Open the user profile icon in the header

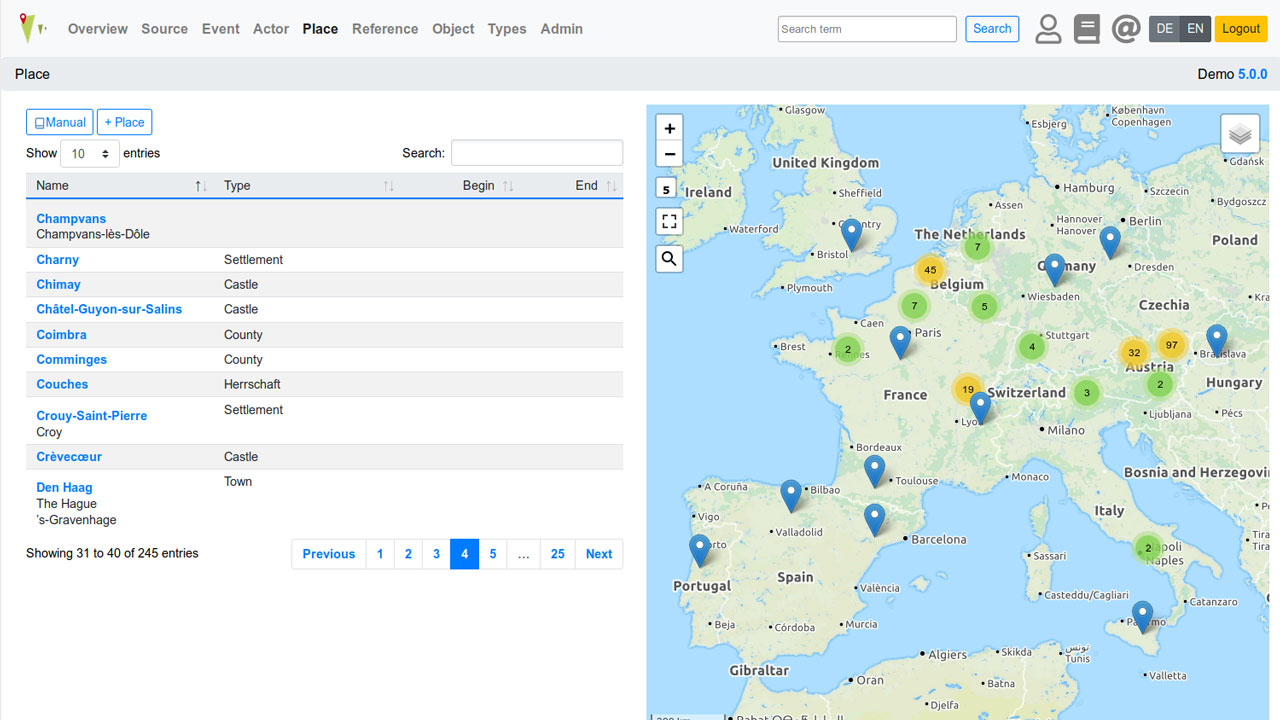1048,29
